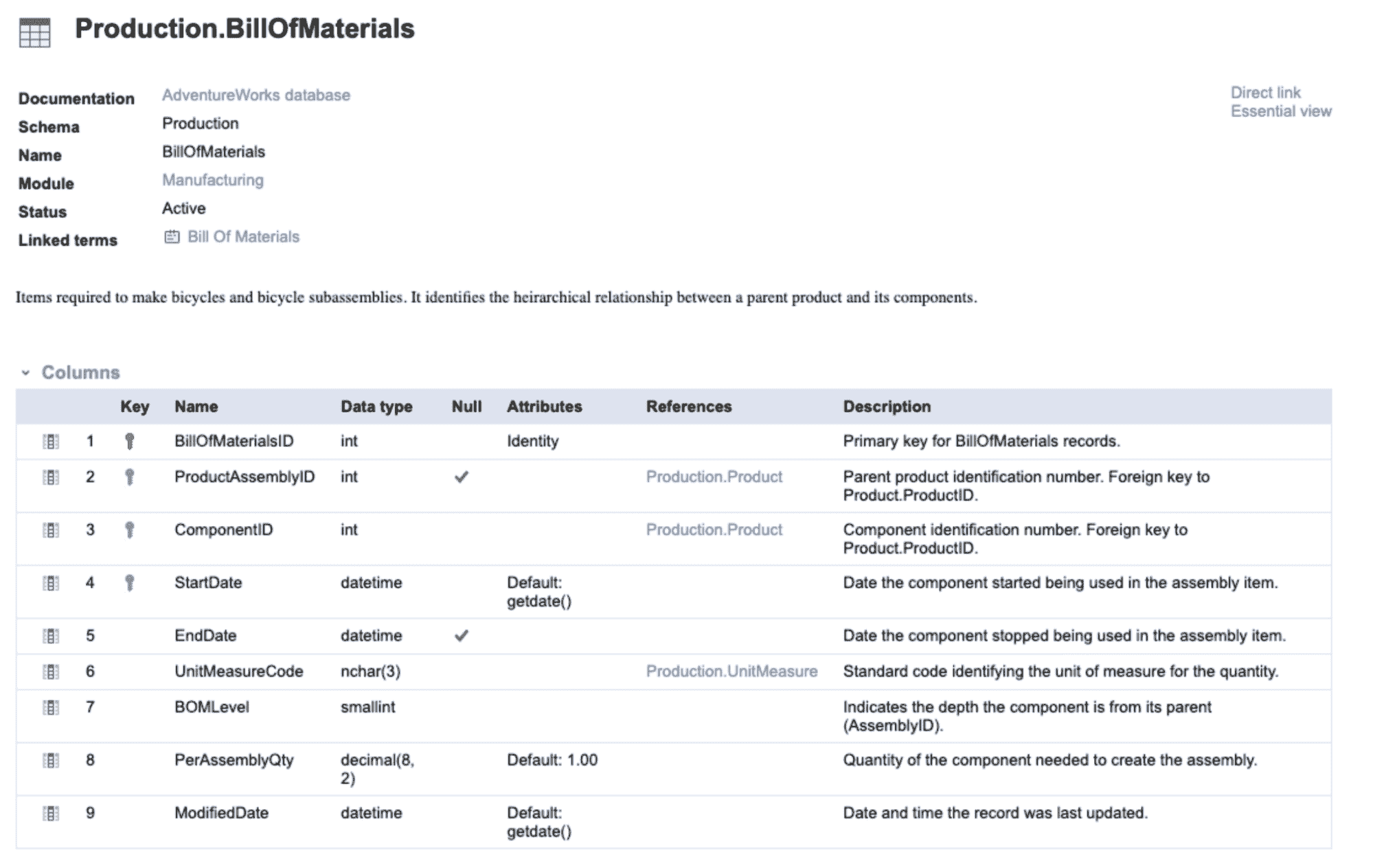Click the BillOfMaterials name value
The image size is (1373, 868).
click(x=213, y=151)
